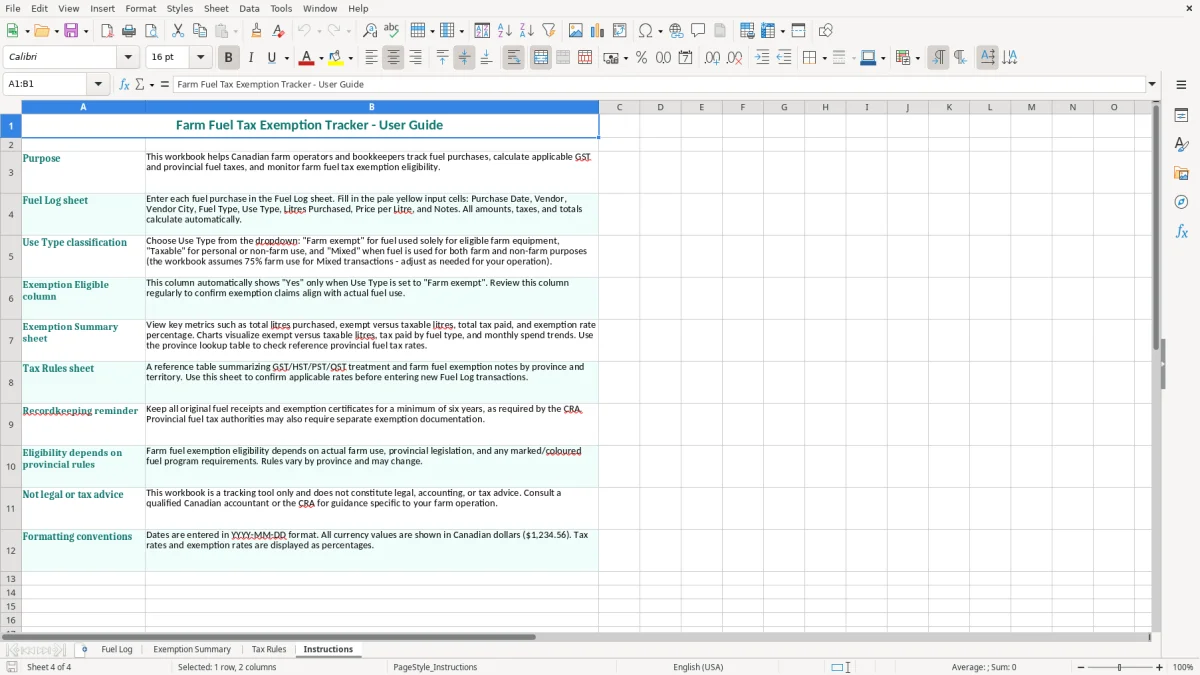Screen dimensions: 1200x675
Task: Sort ascending with A-Z icon
Action: 505,31
